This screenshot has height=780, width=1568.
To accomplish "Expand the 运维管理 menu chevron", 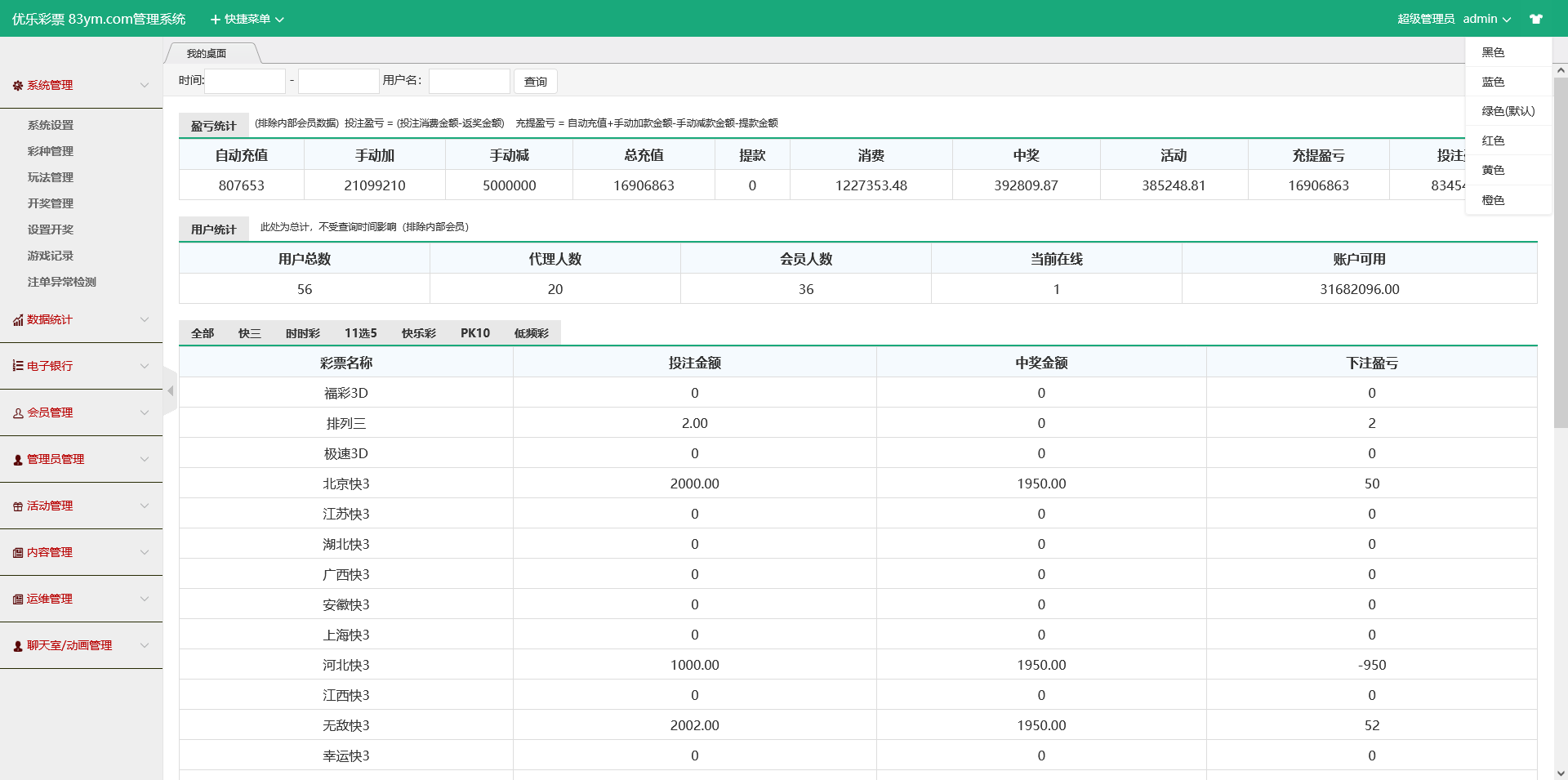I will pyautogui.click(x=145, y=599).
